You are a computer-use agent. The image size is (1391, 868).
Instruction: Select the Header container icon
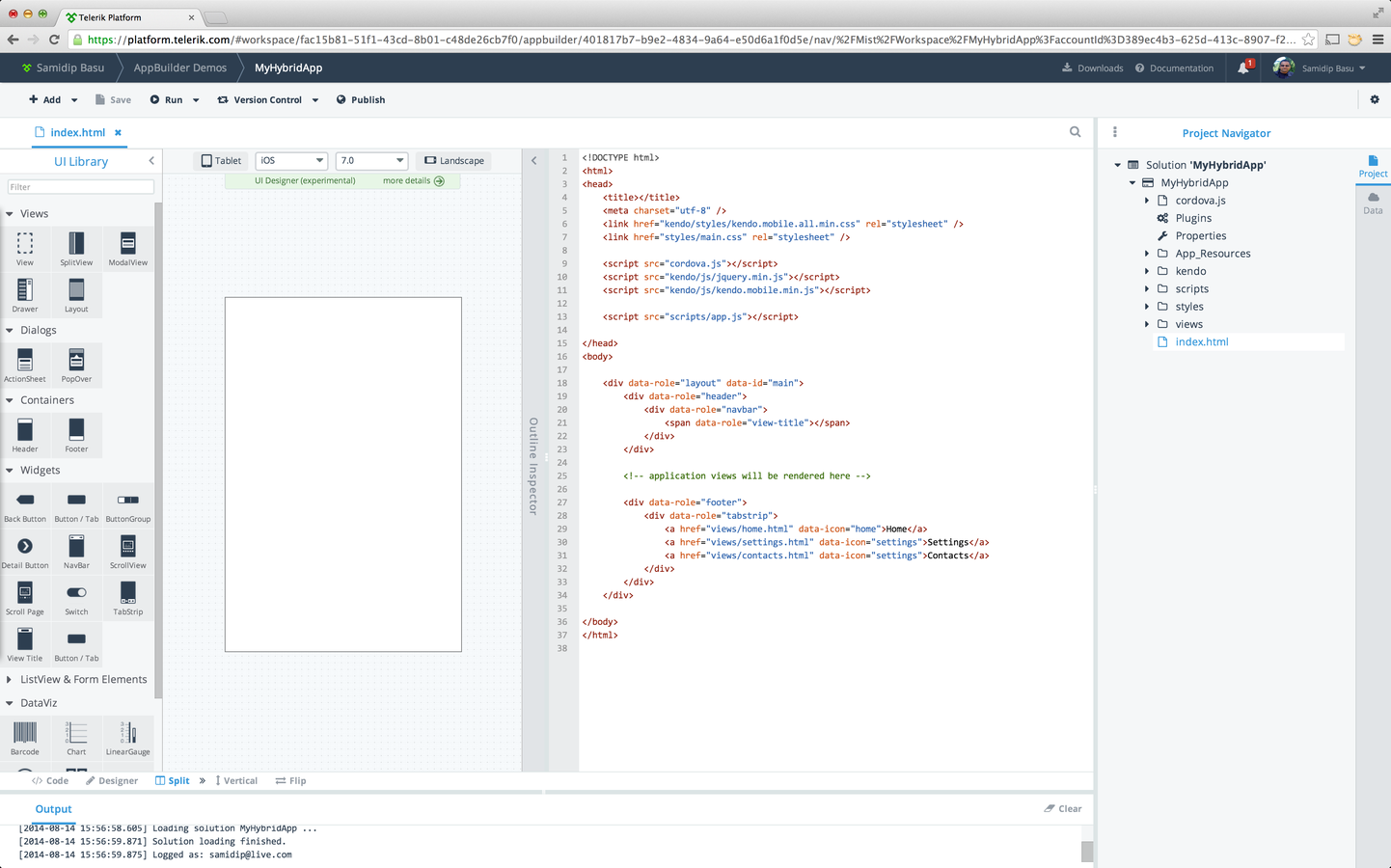(x=25, y=429)
